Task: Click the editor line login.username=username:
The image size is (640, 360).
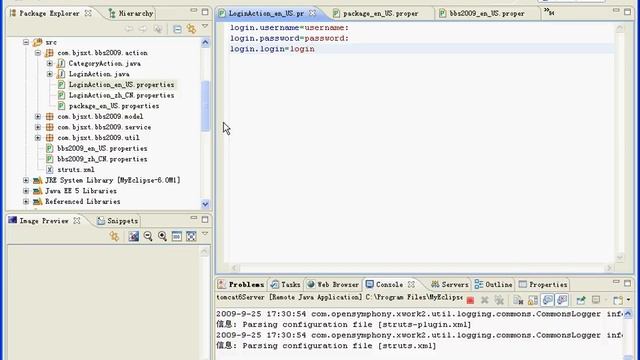Action: pyautogui.click(x=289, y=27)
